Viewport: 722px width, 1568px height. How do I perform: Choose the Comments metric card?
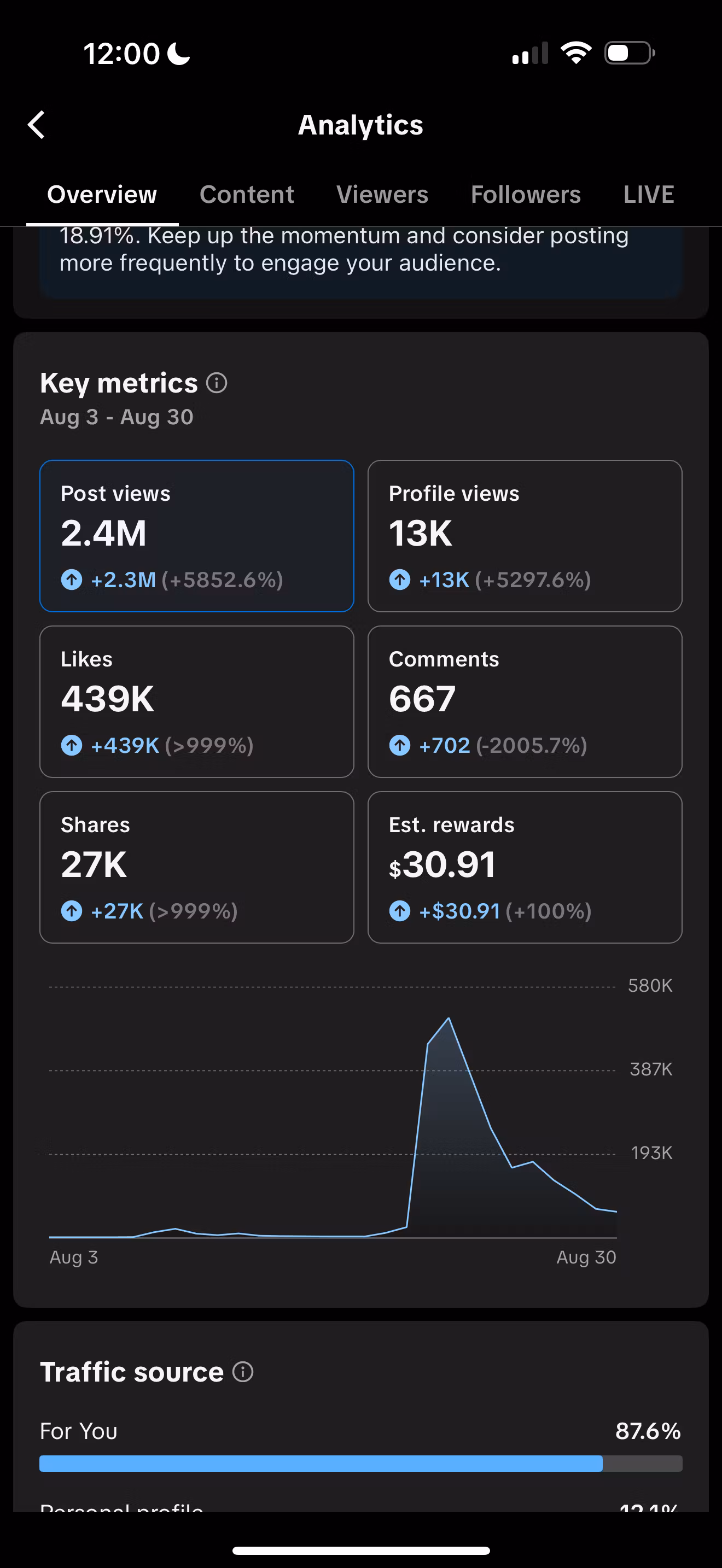click(525, 701)
